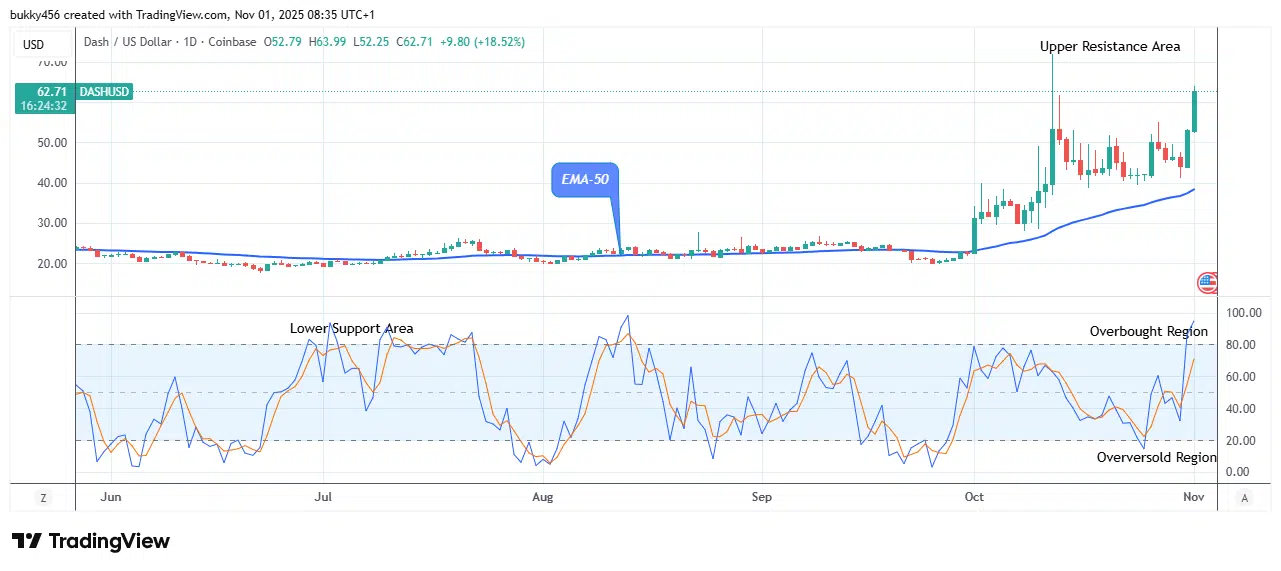Screen dimensions: 1281x571
Task: Toggle the Z timezone button
Action: coord(43,497)
